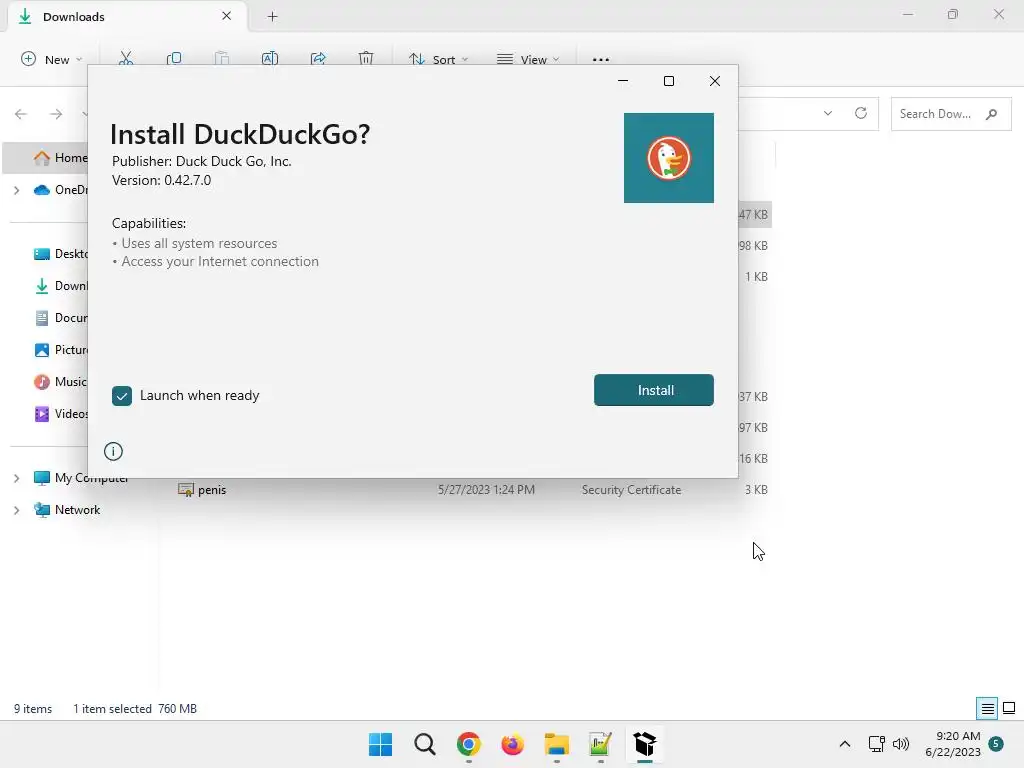1024x768 pixels.
Task: Open network icon in system tray
Action: [x=876, y=744]
